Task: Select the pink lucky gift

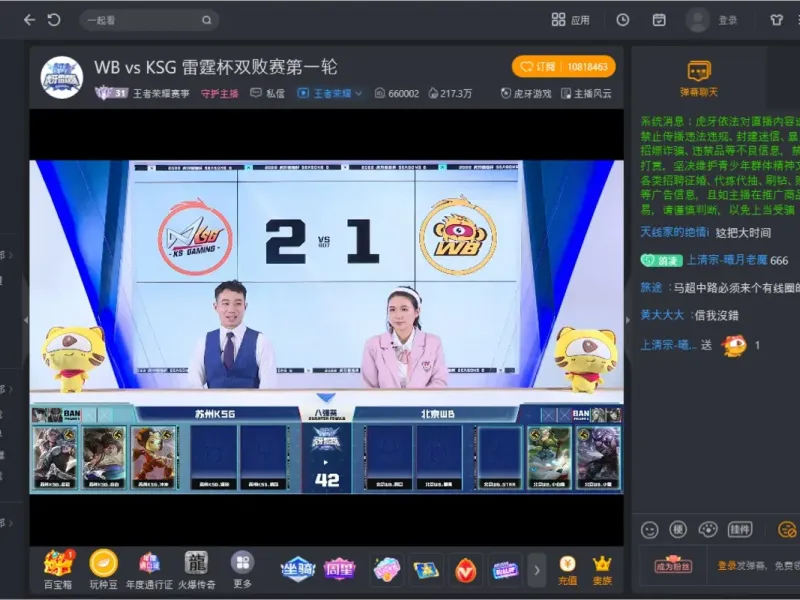Action: 386,569
